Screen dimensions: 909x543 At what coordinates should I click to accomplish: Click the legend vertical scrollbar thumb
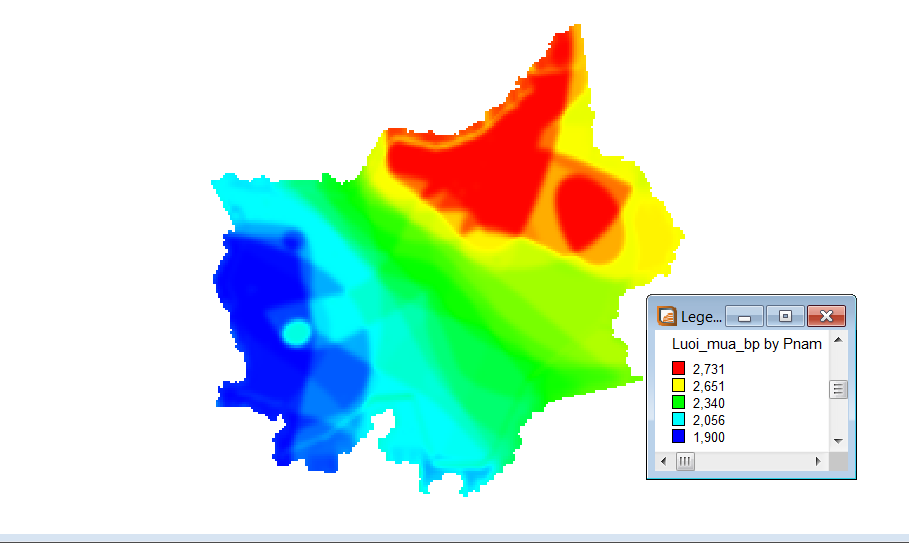click(x=838, y=389)
